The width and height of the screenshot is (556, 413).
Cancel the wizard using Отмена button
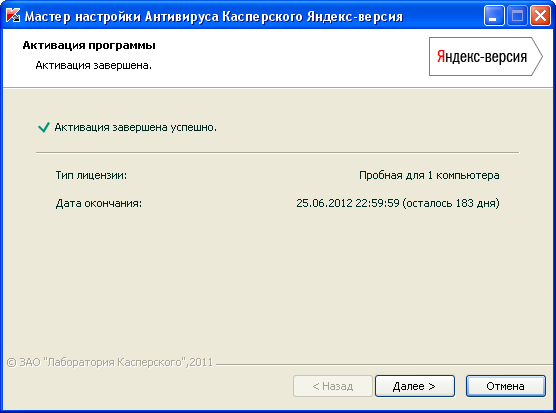point(506,386)
